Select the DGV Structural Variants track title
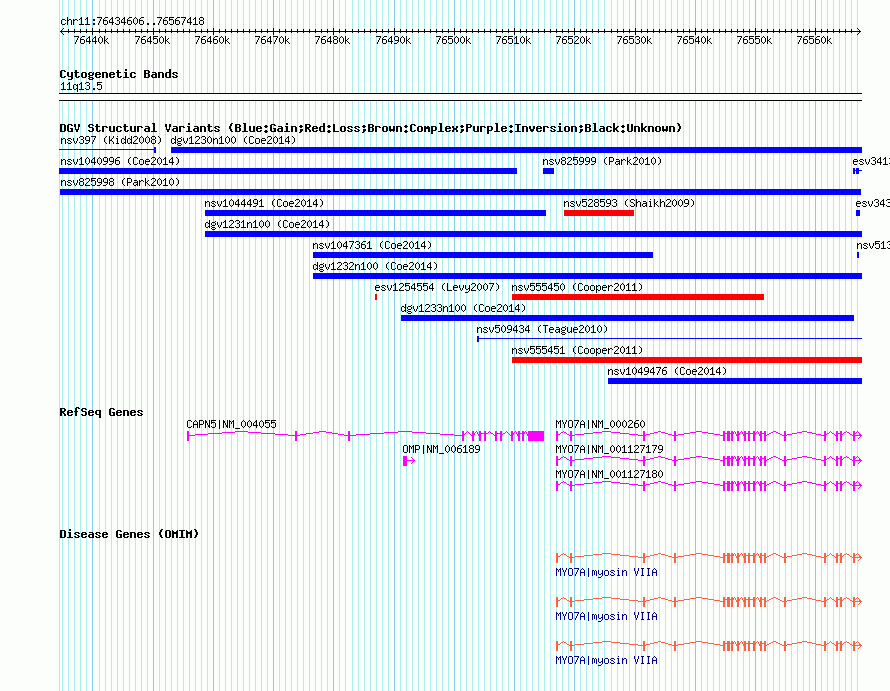Viewport: 890px width, 691px height. pyautogui.click(x=371, y=128)
